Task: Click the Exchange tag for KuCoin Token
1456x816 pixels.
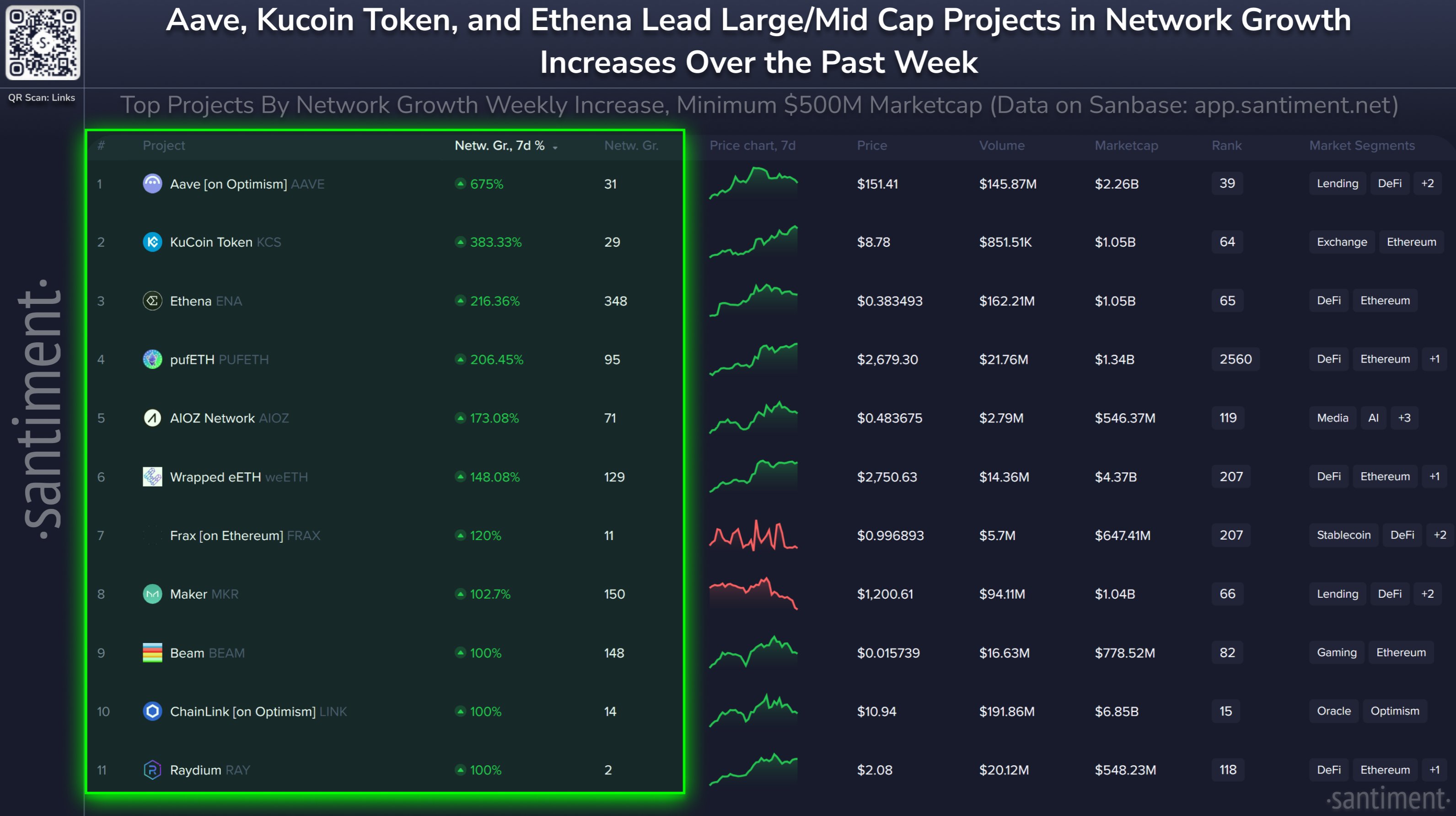Action: 1341,242
